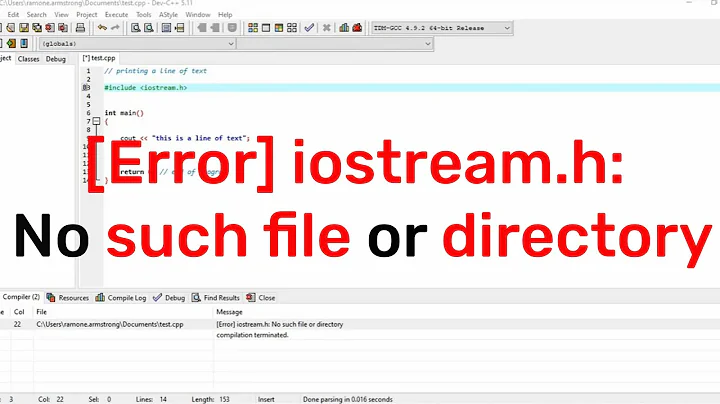
Task: Click the Undo arrow in toolbar
Action: (x=102, y=28)
